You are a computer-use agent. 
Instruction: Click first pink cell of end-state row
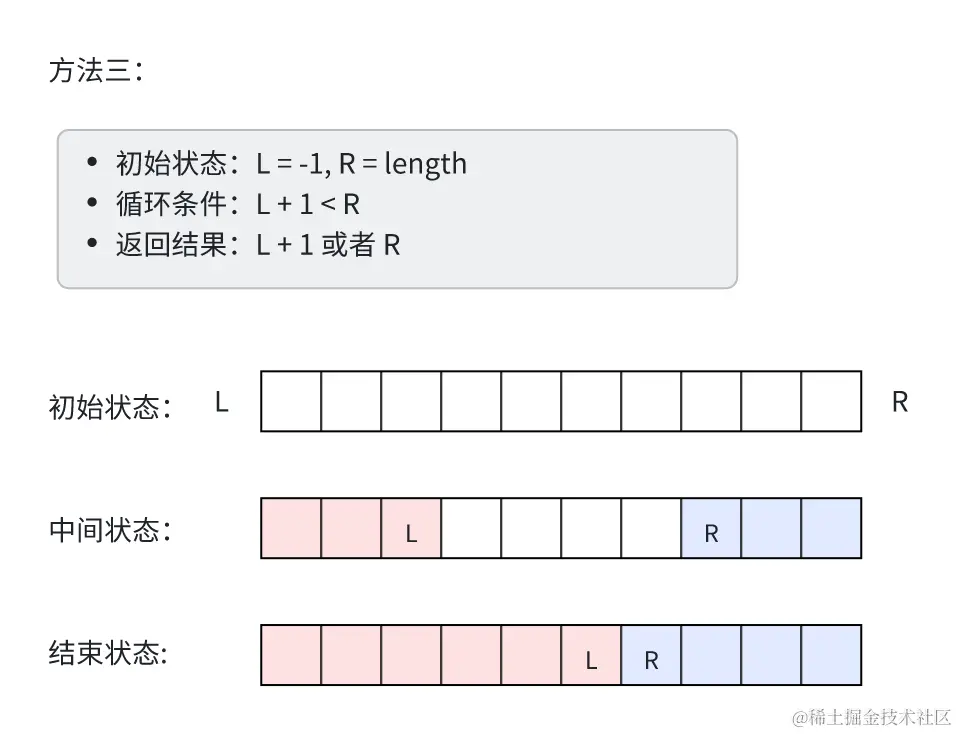pos(291,655)
